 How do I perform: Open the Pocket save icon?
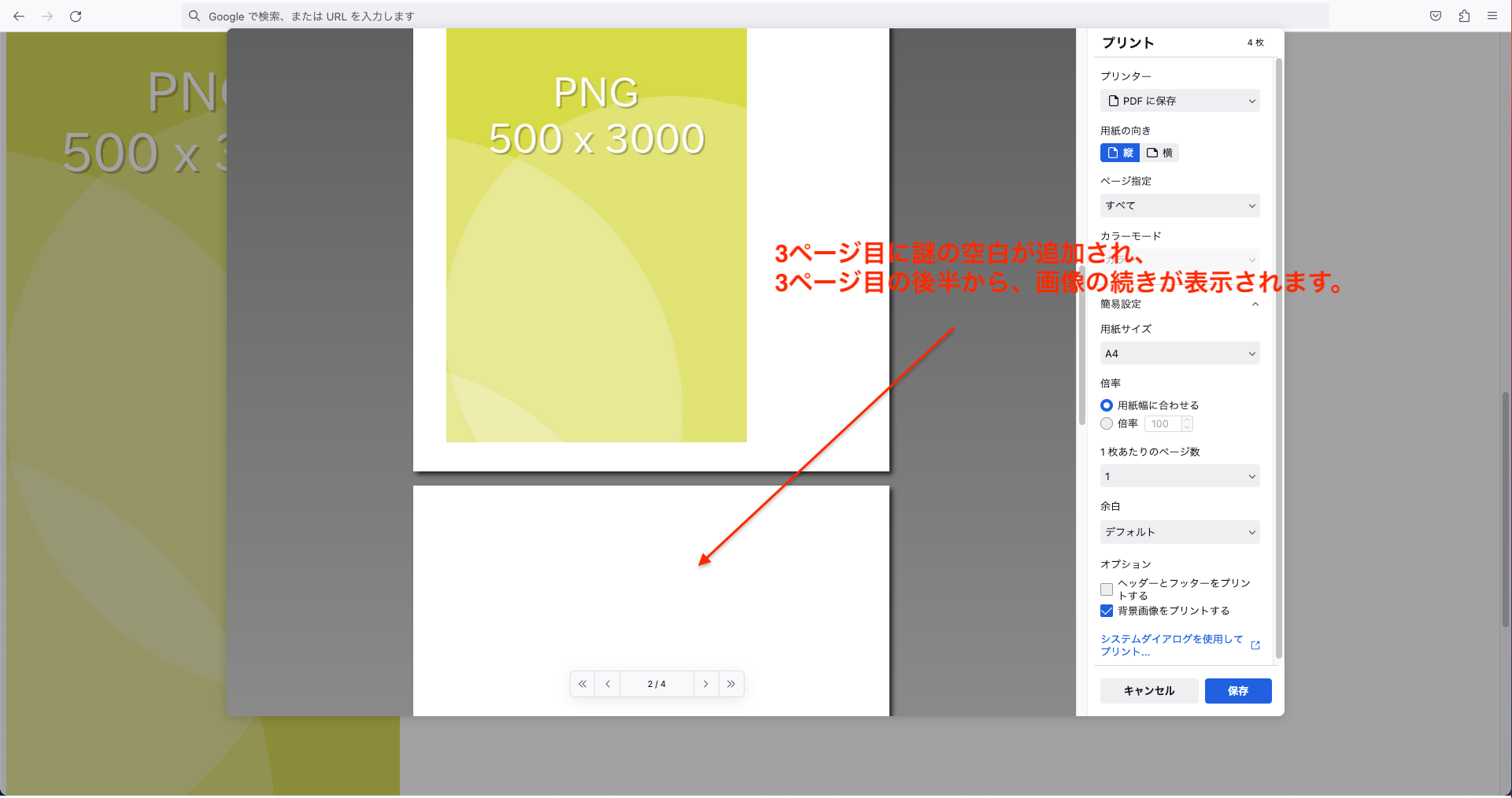[1436, 16]
